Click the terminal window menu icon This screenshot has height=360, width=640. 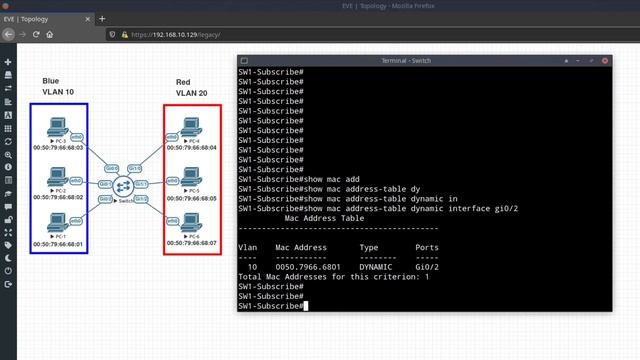(x=244, y=60)
